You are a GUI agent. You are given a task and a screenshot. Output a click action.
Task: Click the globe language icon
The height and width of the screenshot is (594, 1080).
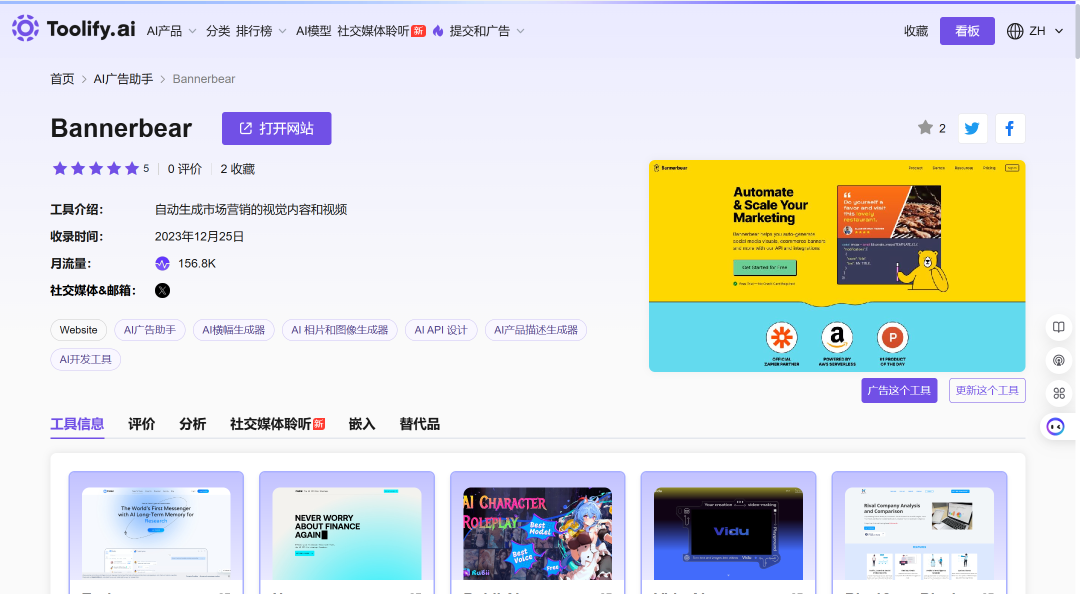tap(1015, 31)
